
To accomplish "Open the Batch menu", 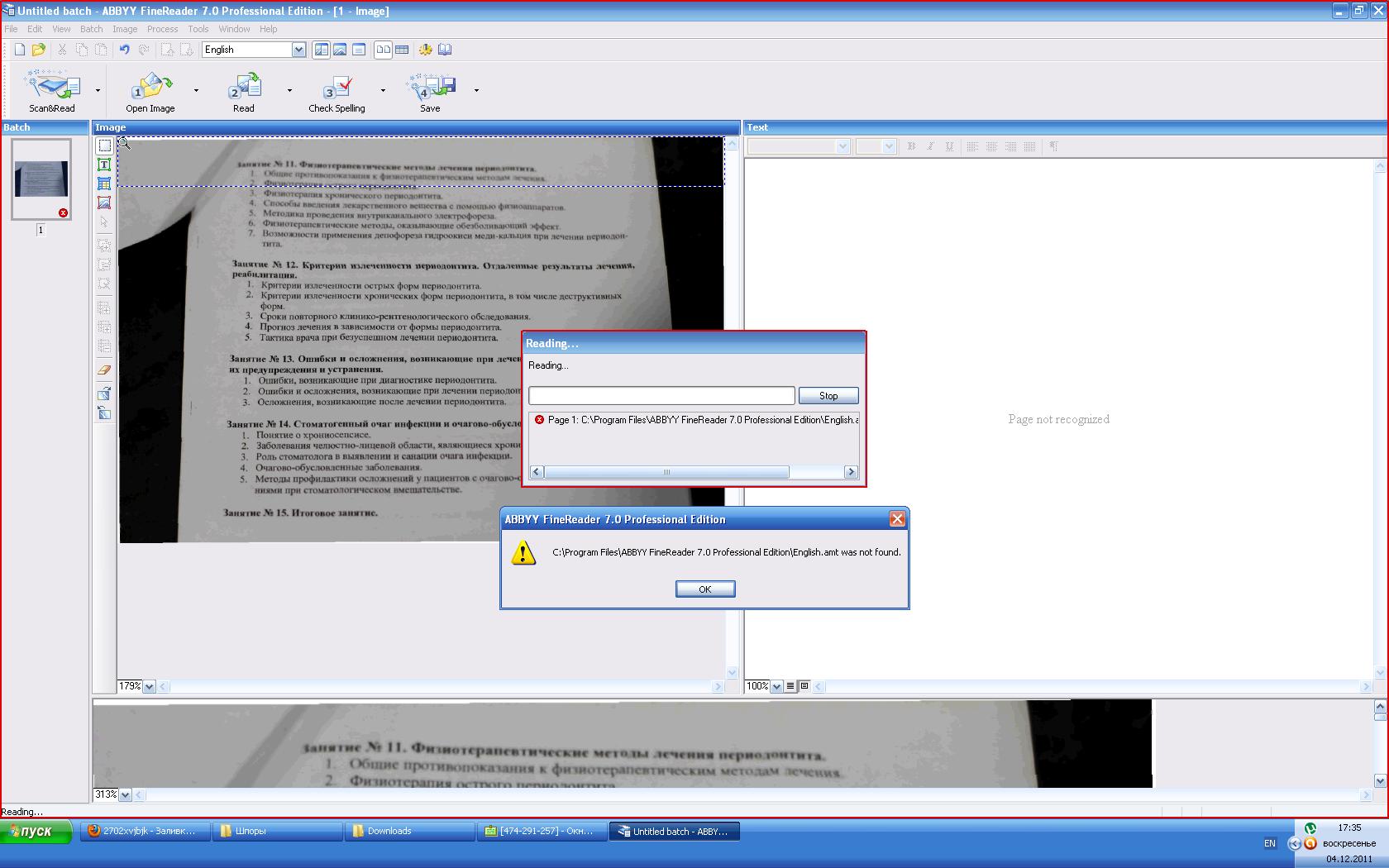I will pyautogui.click(x=92, y=29).
